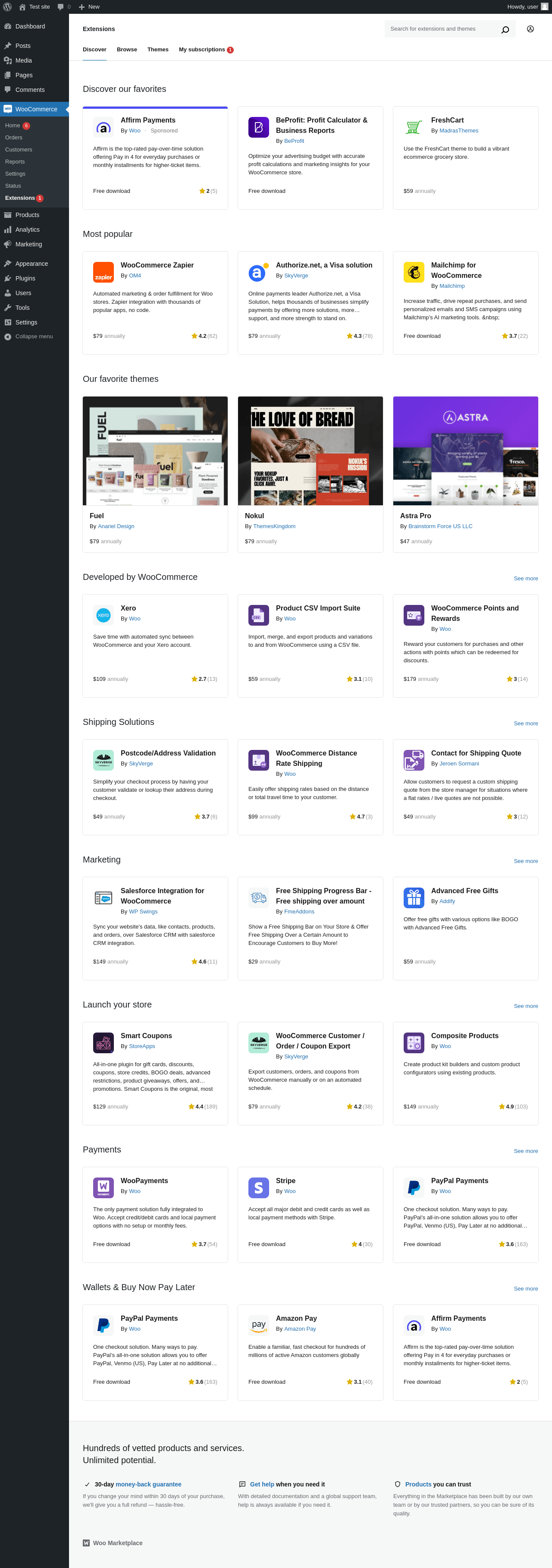Click the Stripe extension icon
Viewport: 552px width, 1568px height.
(259, 1187)
